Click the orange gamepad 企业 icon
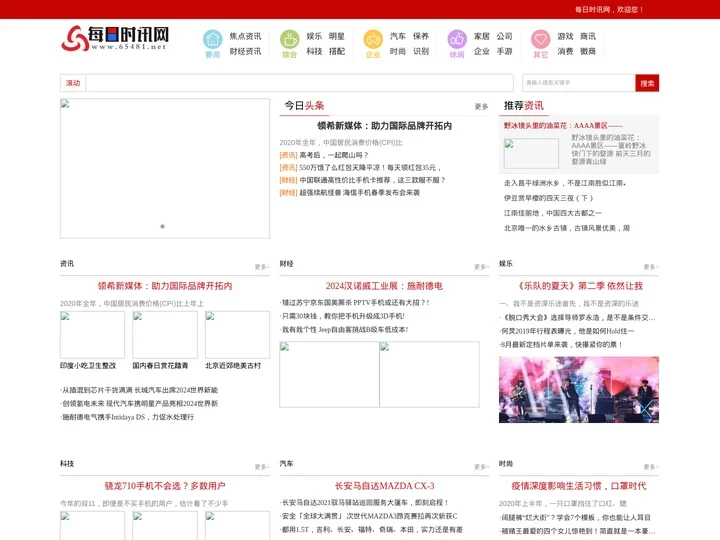The width and height of the screenshot is (720, 540). [x=373, y=39]
